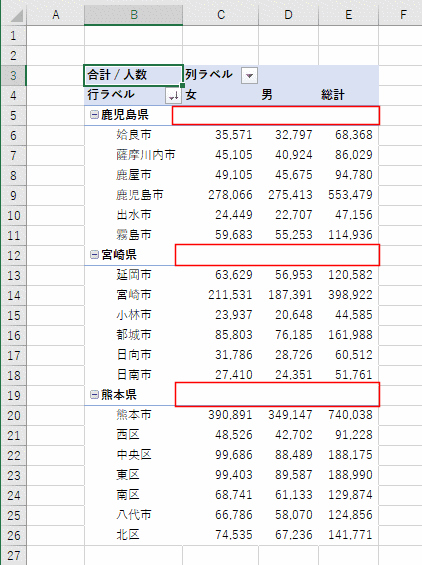Image resolution: width=422 pixels, height=565 pixels.
Task: Click the select-all corner triangle
Action: pyautogui.click(x=15, y=15)
